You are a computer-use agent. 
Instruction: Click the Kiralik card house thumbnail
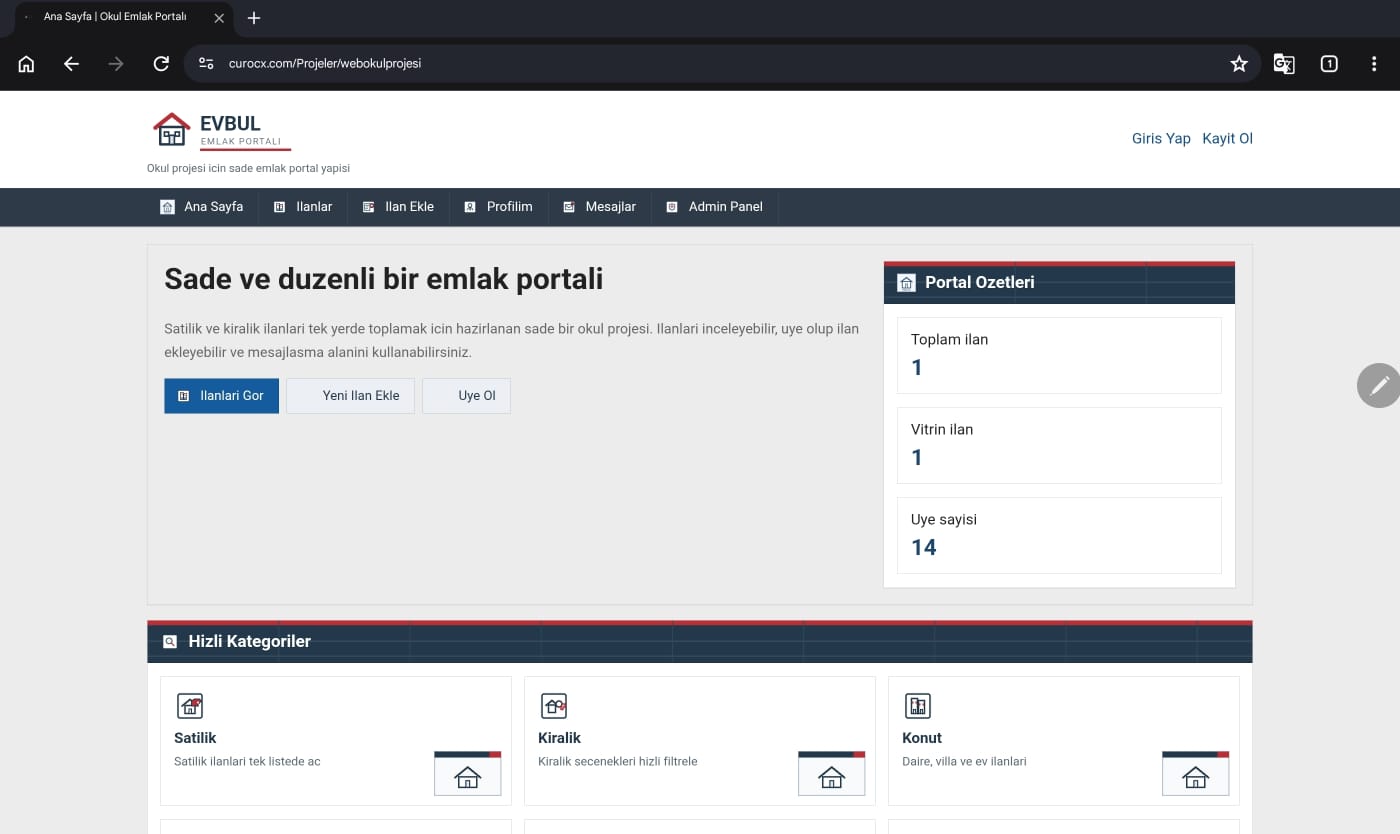point(831,773)
